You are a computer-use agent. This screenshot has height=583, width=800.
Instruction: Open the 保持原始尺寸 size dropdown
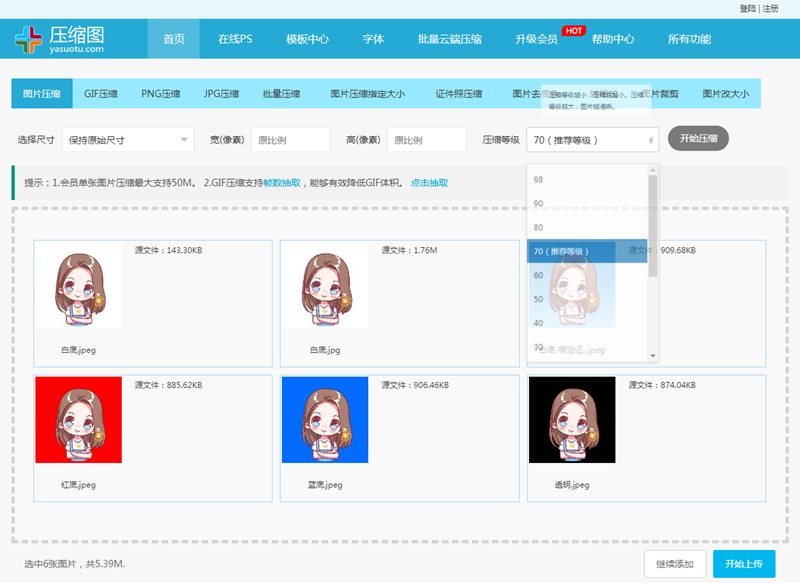pos(128,140)
